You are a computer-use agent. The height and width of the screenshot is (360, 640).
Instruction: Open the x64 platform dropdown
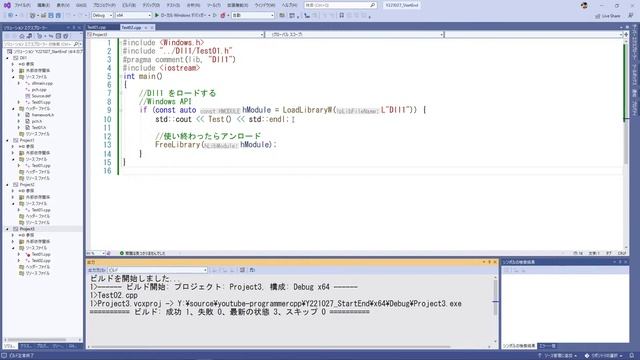133,16
